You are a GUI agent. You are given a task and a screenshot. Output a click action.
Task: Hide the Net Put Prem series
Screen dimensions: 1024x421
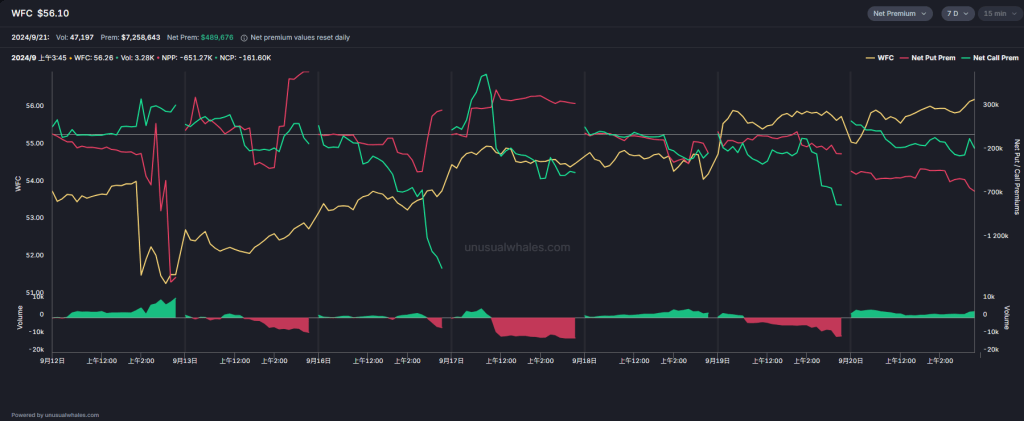[931, 58]
